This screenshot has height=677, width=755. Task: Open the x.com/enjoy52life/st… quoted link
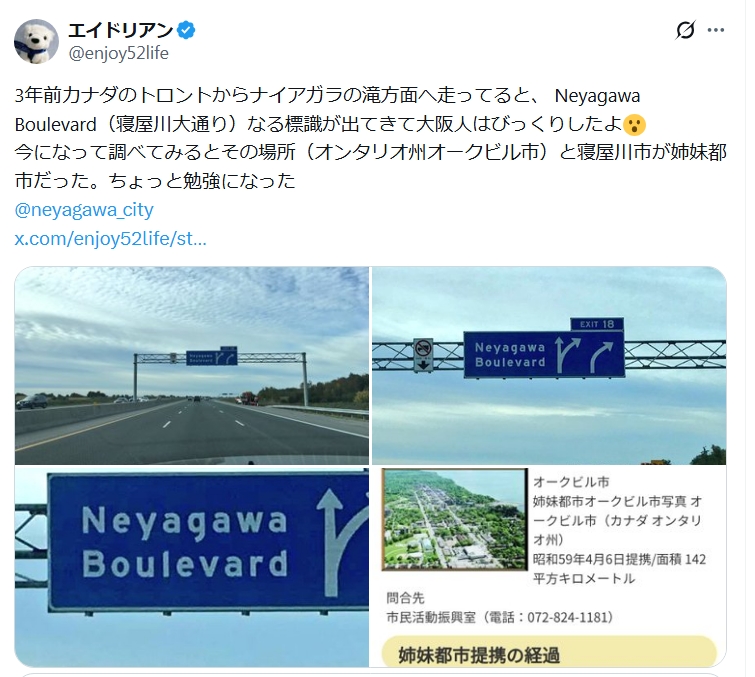click(111, 238)
